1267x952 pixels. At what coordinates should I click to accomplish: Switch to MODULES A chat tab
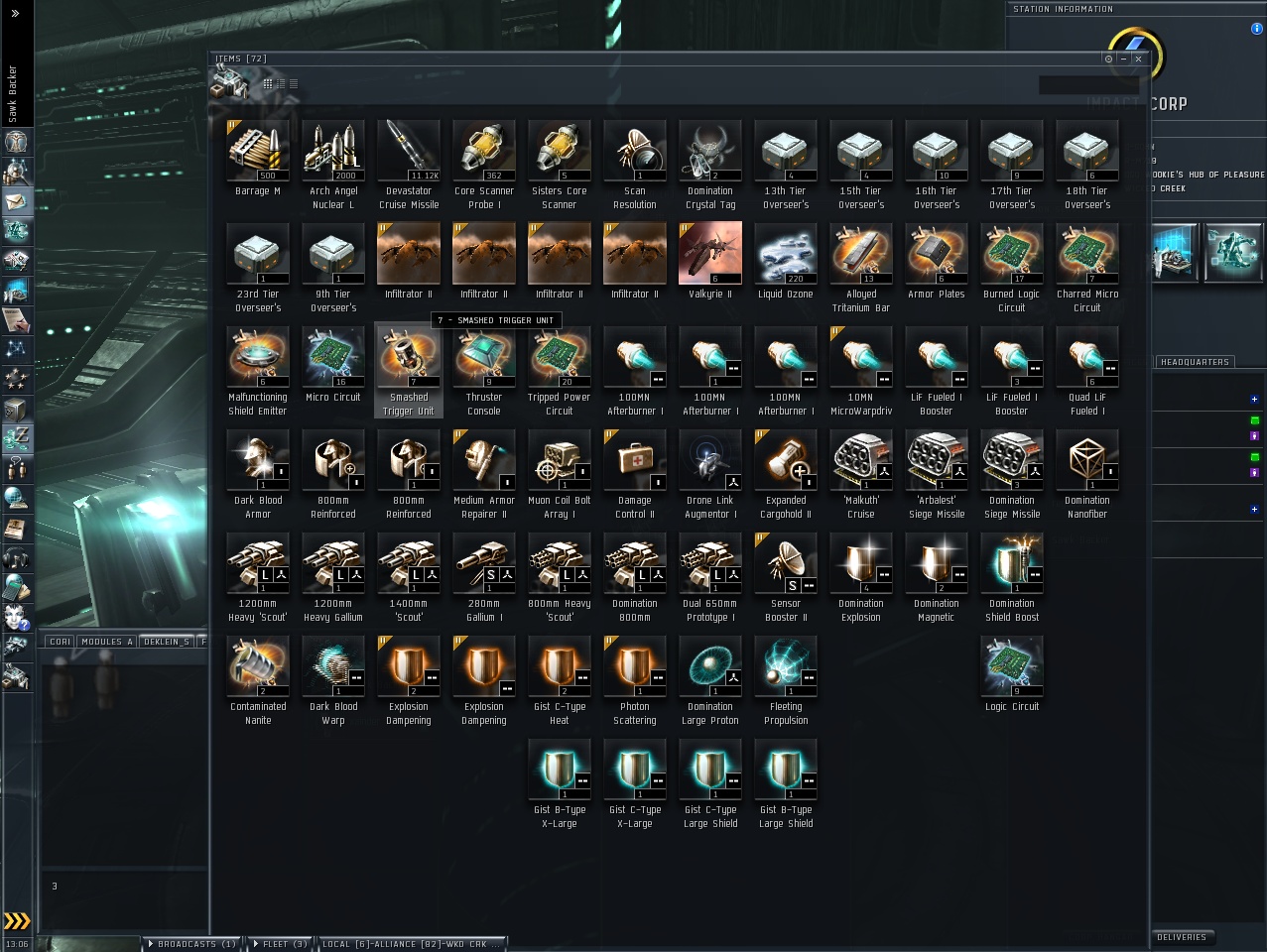pyautogui.click(x=107, y=642)
